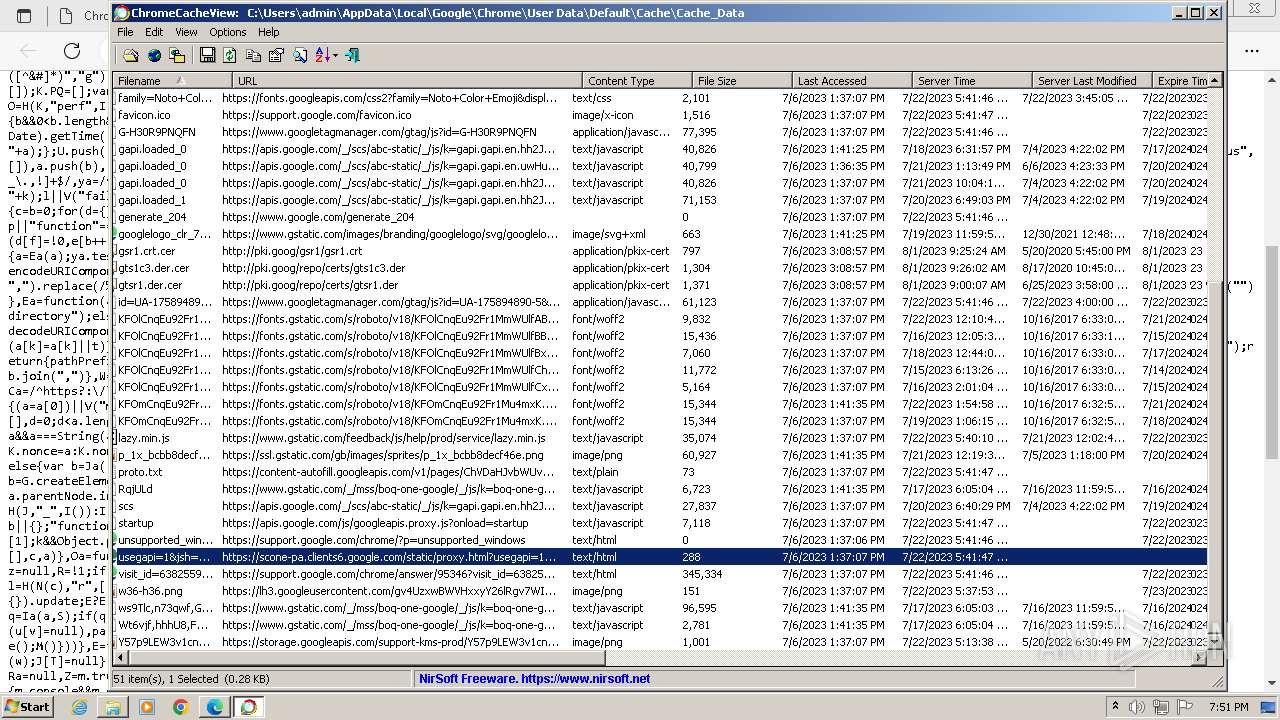
Task: Open the Edit menu
Action: coord(154,32)
